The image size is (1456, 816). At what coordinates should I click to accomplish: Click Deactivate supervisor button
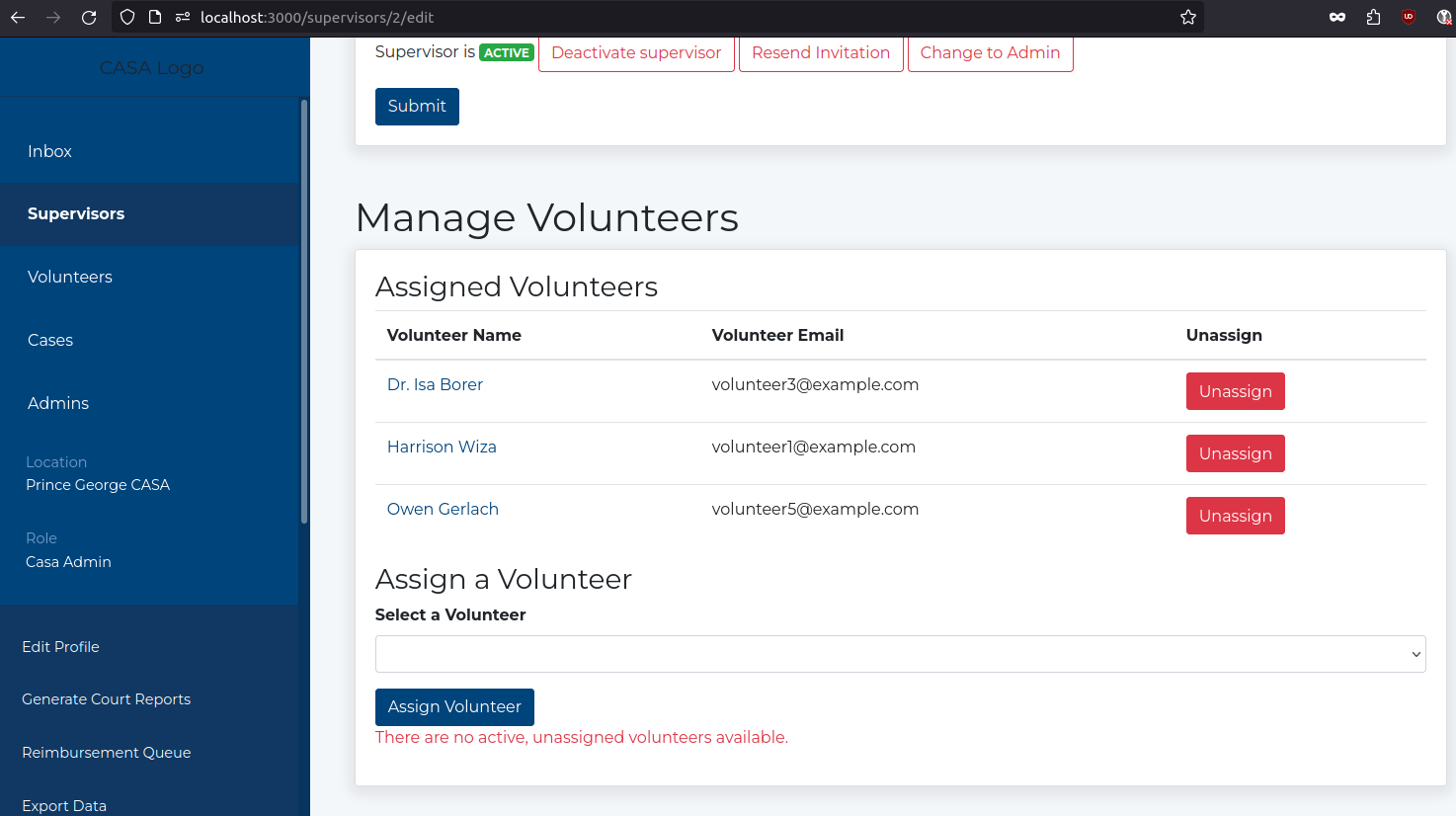pos(636,53)
